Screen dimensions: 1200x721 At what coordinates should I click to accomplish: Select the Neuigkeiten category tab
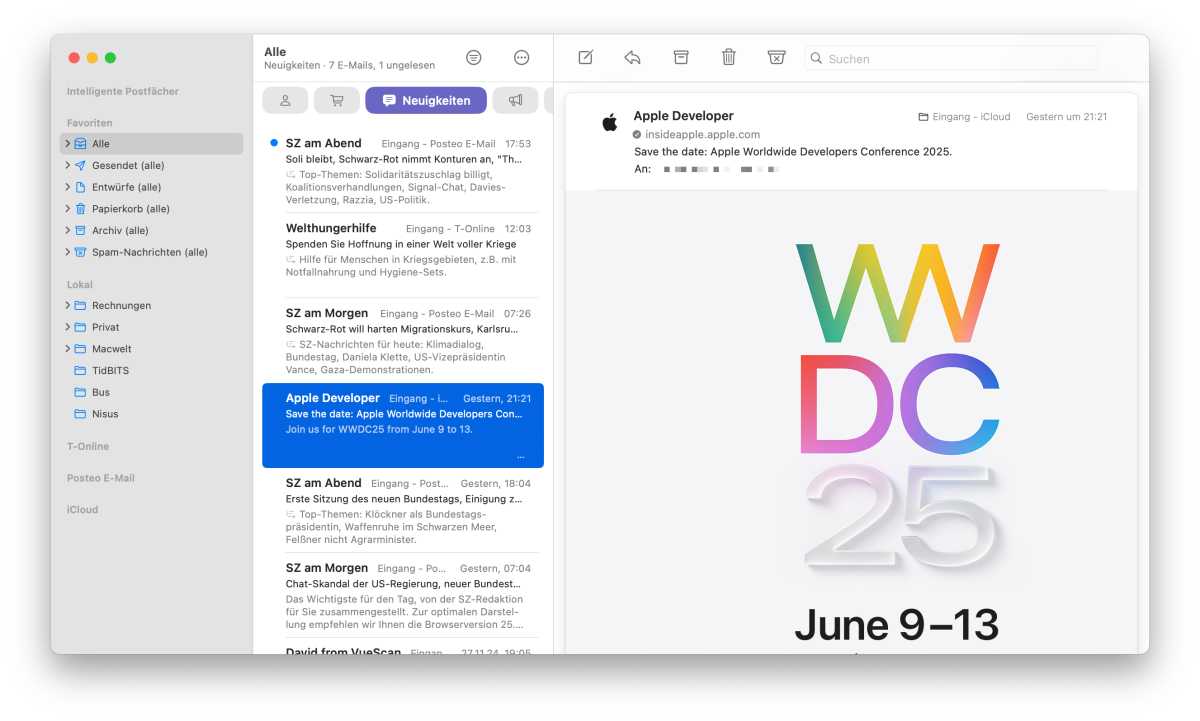tap(426, 100)
